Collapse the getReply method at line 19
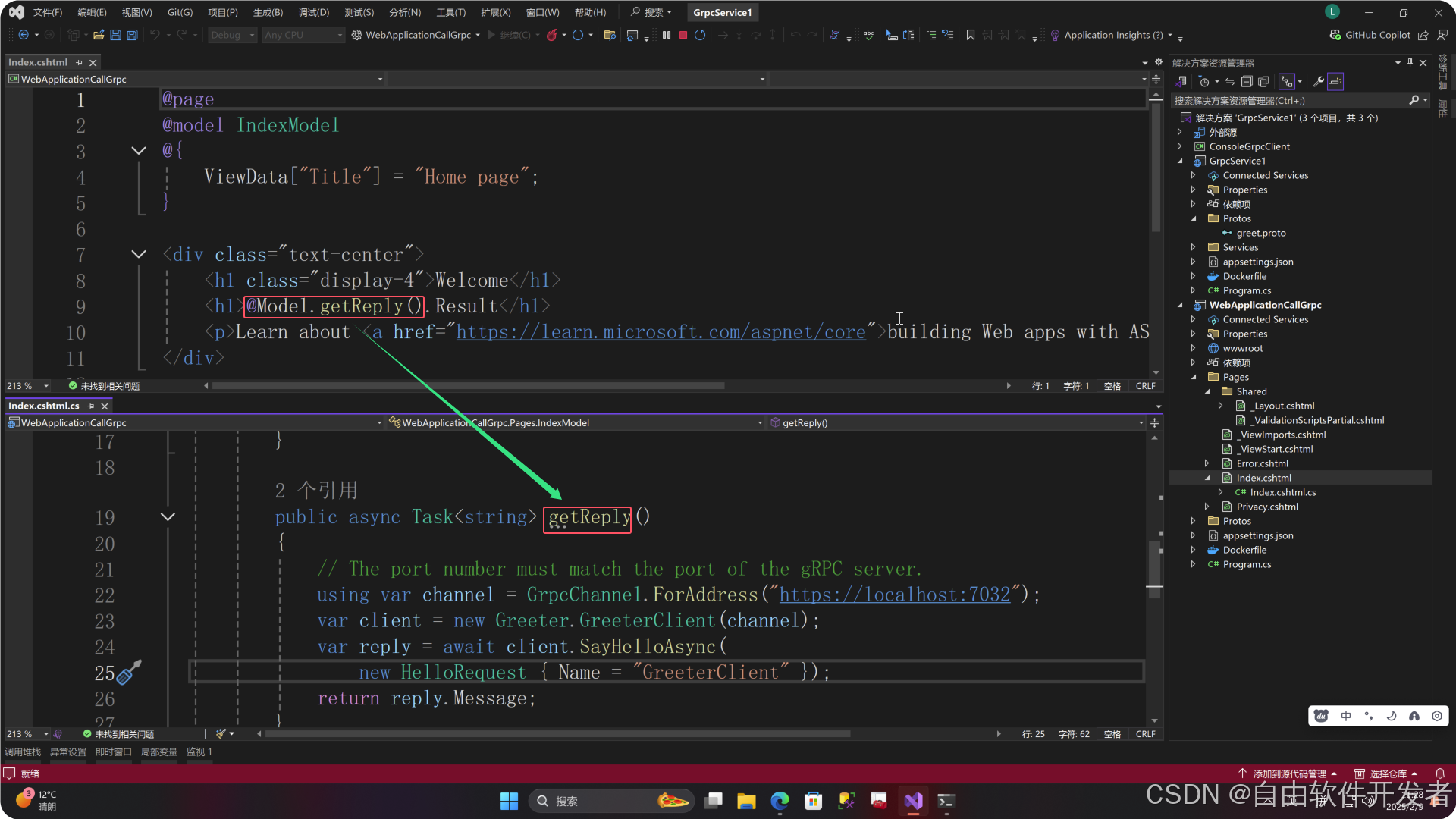The image size is (1456, 819). [x=168, y=517]
